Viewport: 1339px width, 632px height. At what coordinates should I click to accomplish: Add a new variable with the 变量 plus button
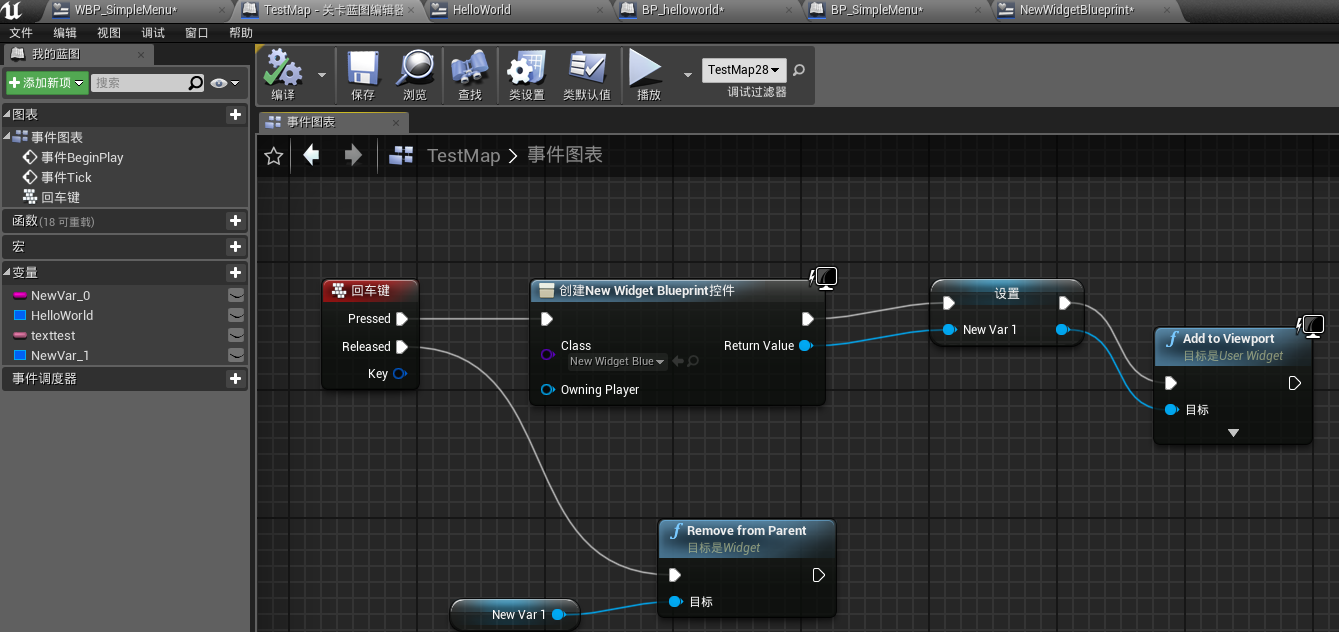(234, 271)
